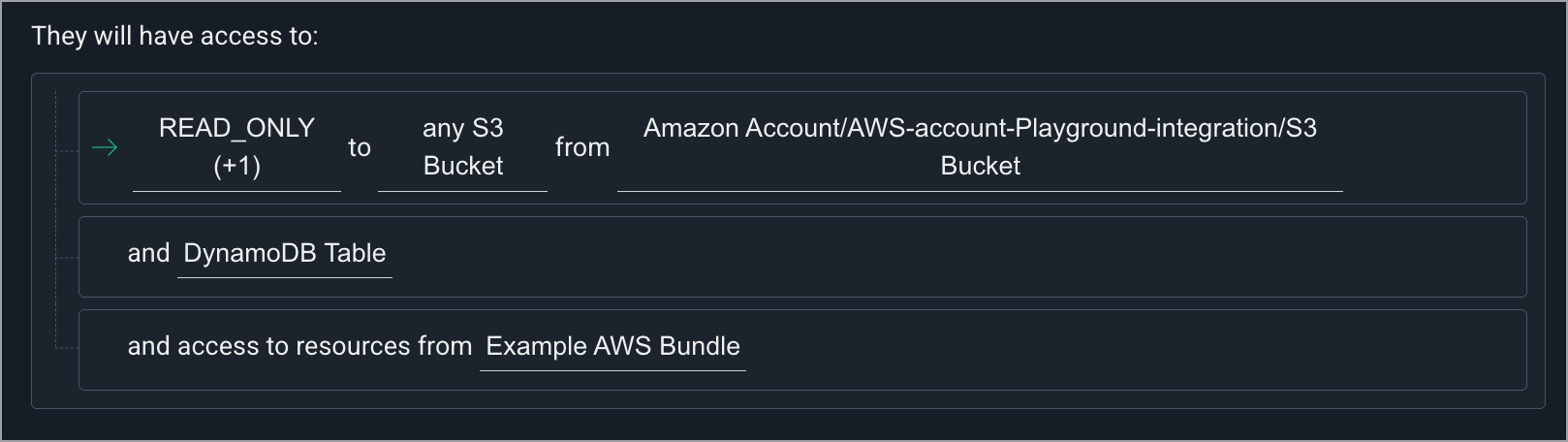Image resolution: width=1568 pixels, height=442 pixels.
Task: Click the "READ_ONLY" text label
Action: (x=236, y=128)
